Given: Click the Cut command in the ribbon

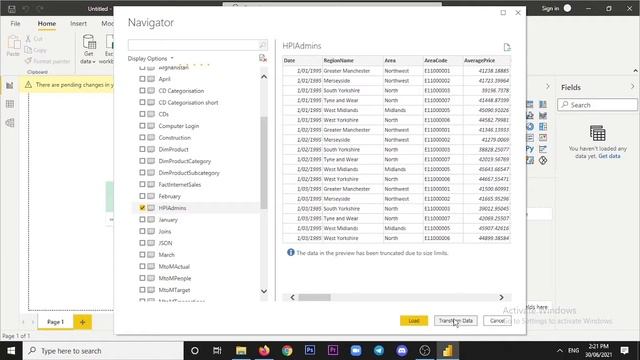Looking at the screenshot, I should coord(34,39).
